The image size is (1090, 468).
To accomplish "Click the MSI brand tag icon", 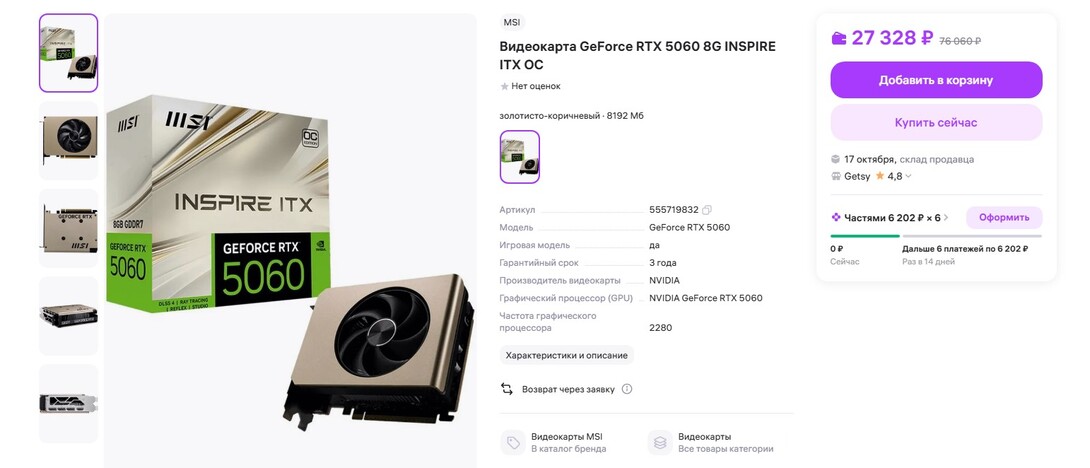I will click(x=513, y=442).
